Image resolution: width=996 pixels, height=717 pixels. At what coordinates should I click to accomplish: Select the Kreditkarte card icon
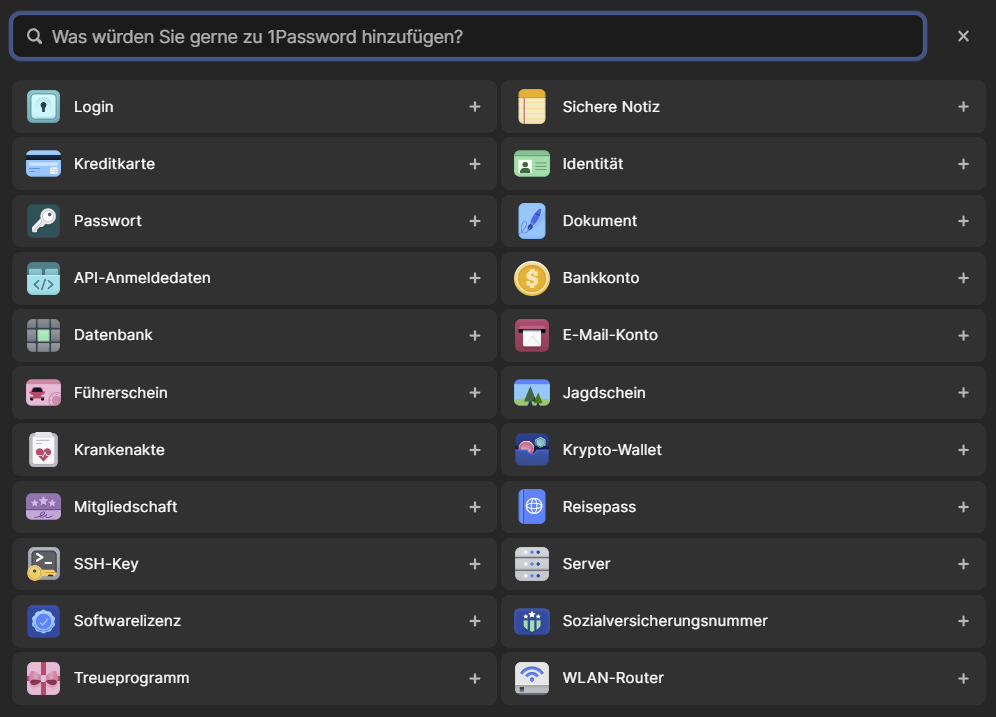tap(43, 164)
